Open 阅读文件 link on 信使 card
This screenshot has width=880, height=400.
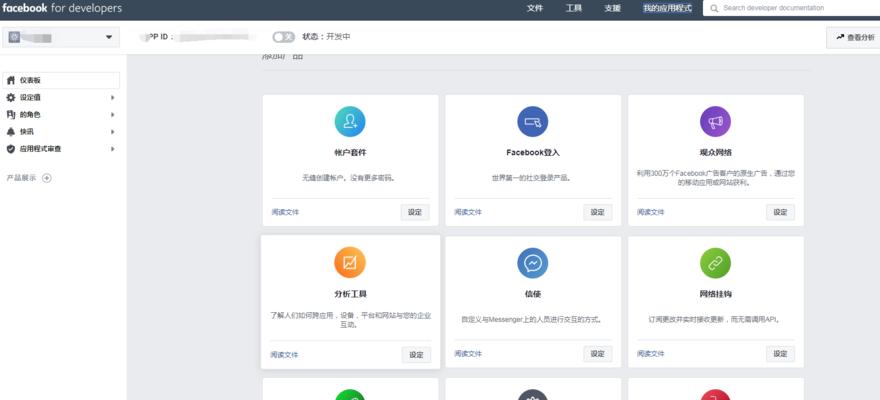point(468,353)
